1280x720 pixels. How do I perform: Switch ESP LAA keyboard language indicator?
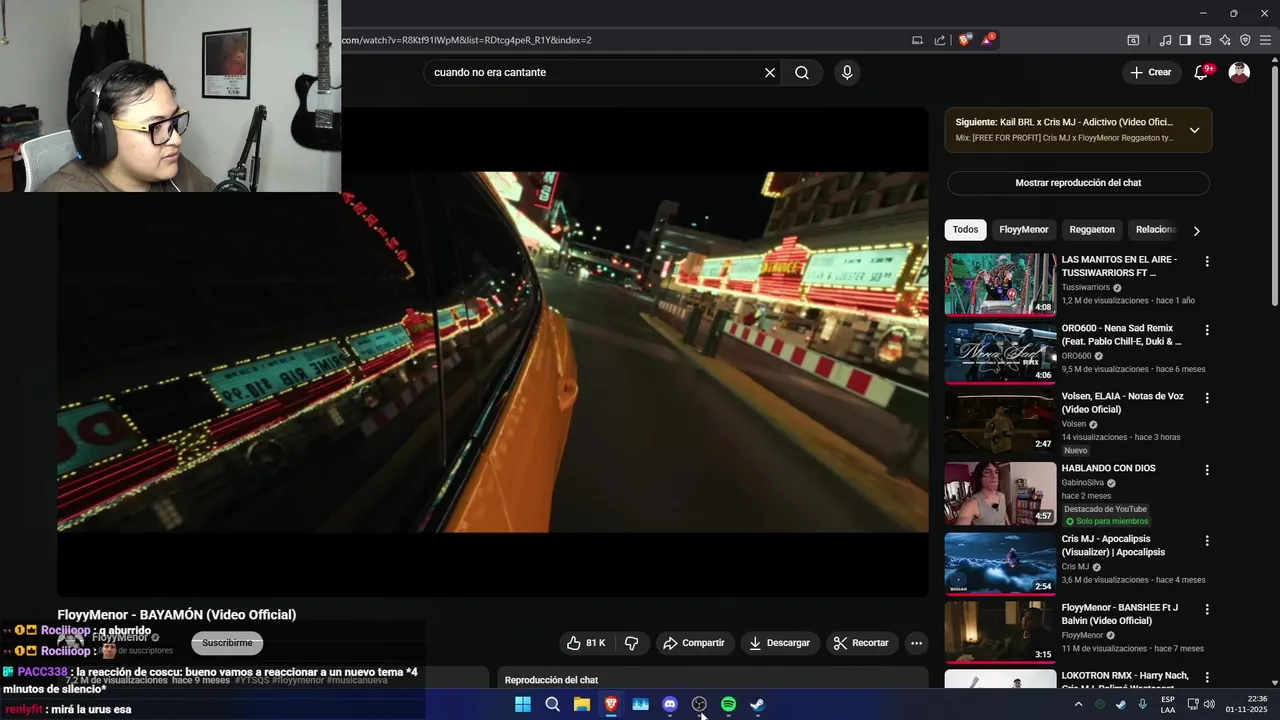pos(1168,704)
